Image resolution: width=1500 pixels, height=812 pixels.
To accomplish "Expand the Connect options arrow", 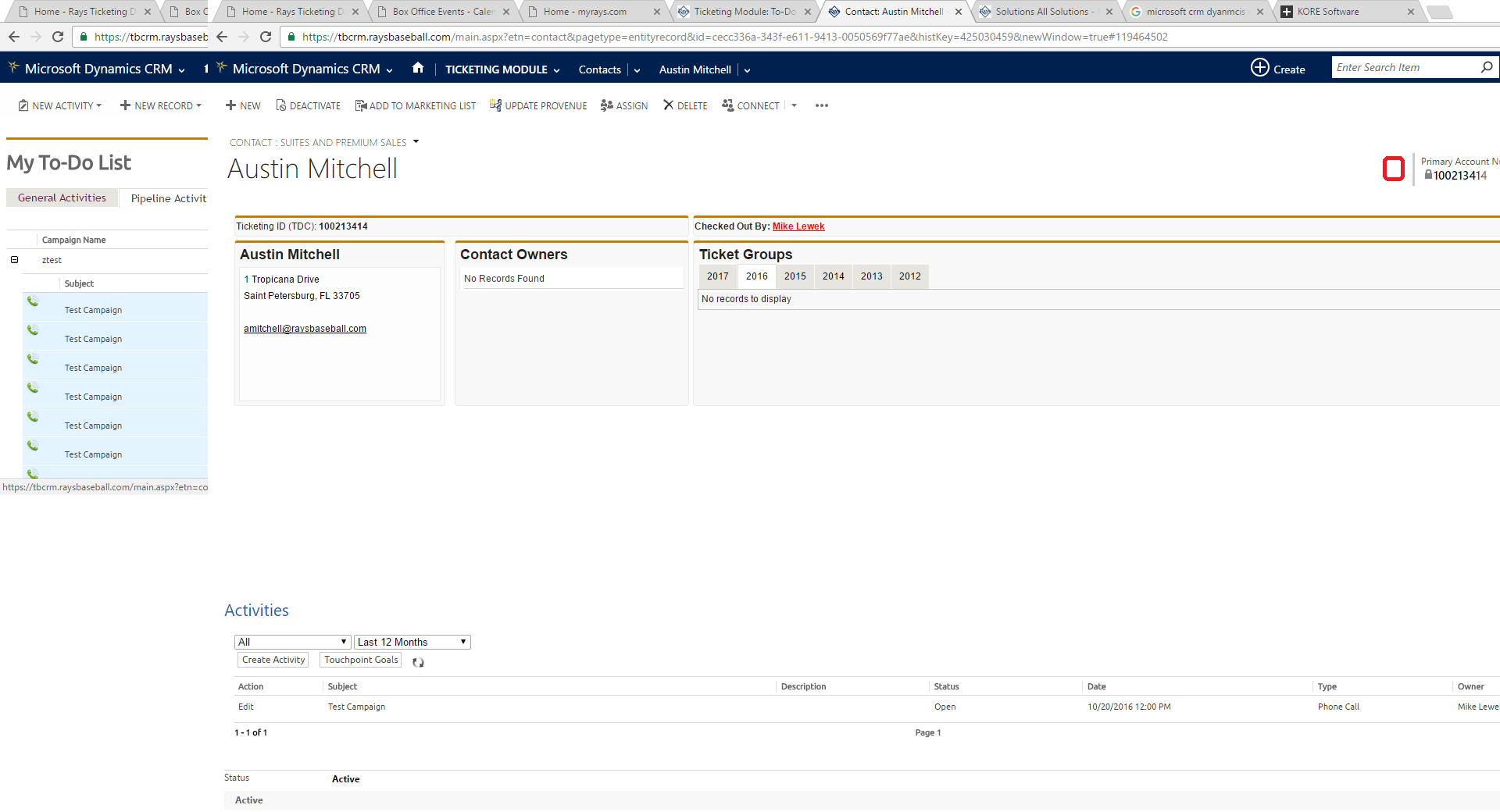I will pyautogui.click(x=794, y=105).
